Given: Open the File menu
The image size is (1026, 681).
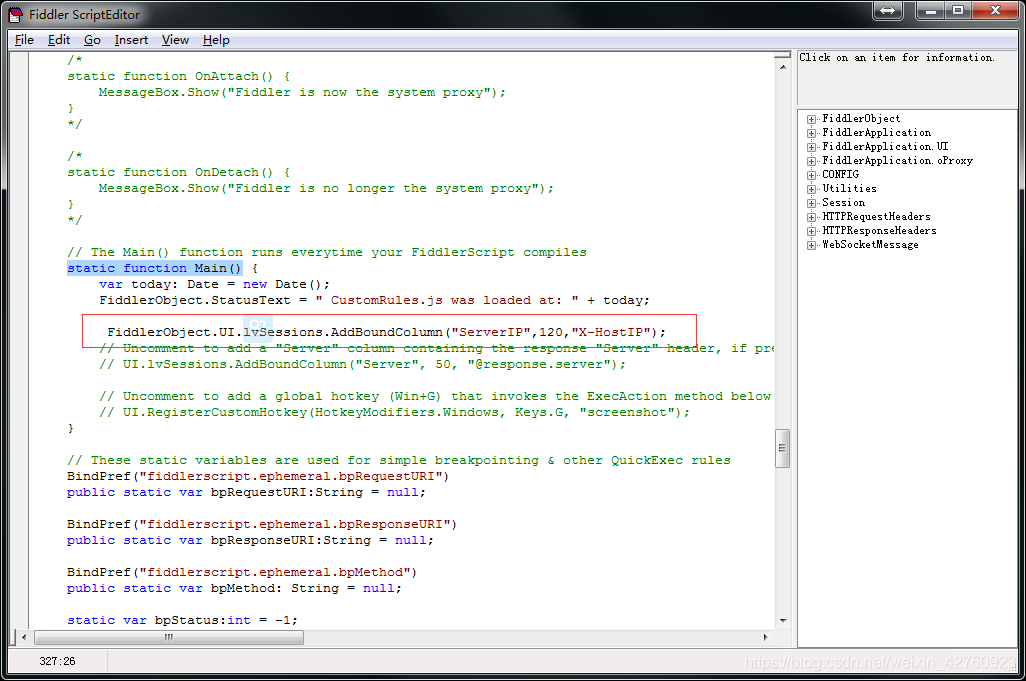Looking at the screenshot, I should click(x=24, y=40).
